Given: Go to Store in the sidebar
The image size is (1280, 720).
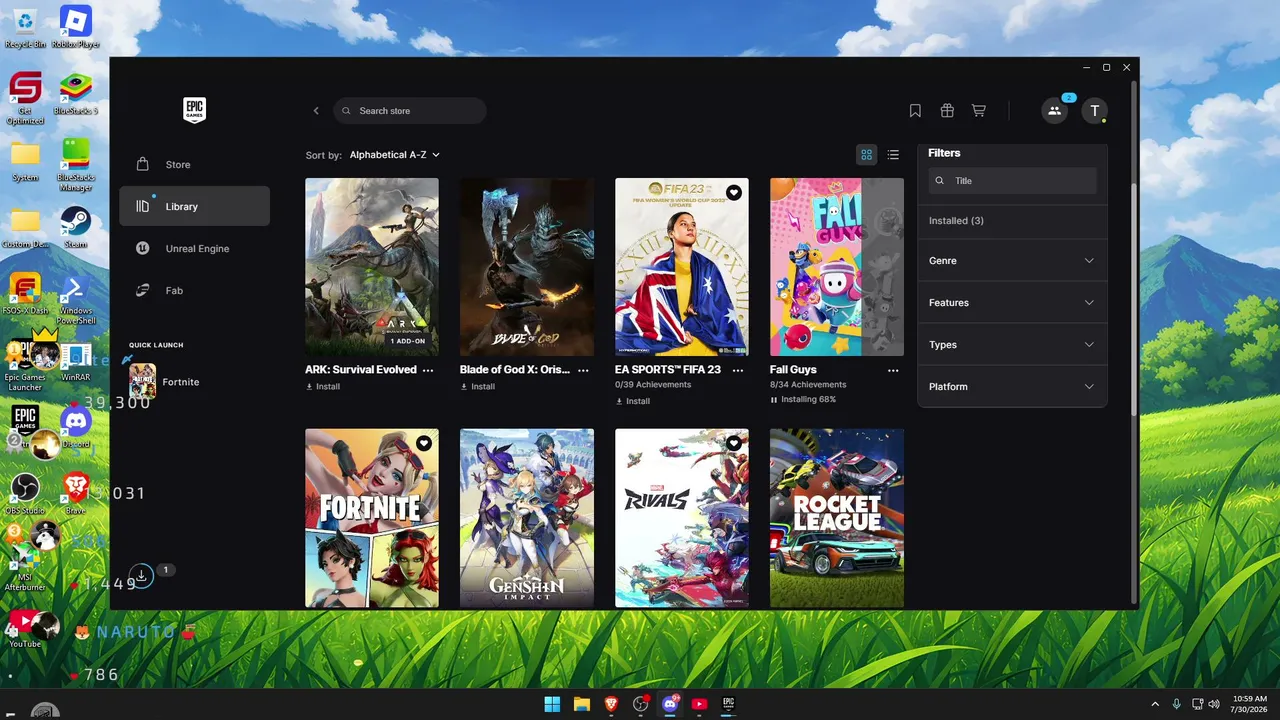Looking at the screenshot, I should click(x=194, y=165).
